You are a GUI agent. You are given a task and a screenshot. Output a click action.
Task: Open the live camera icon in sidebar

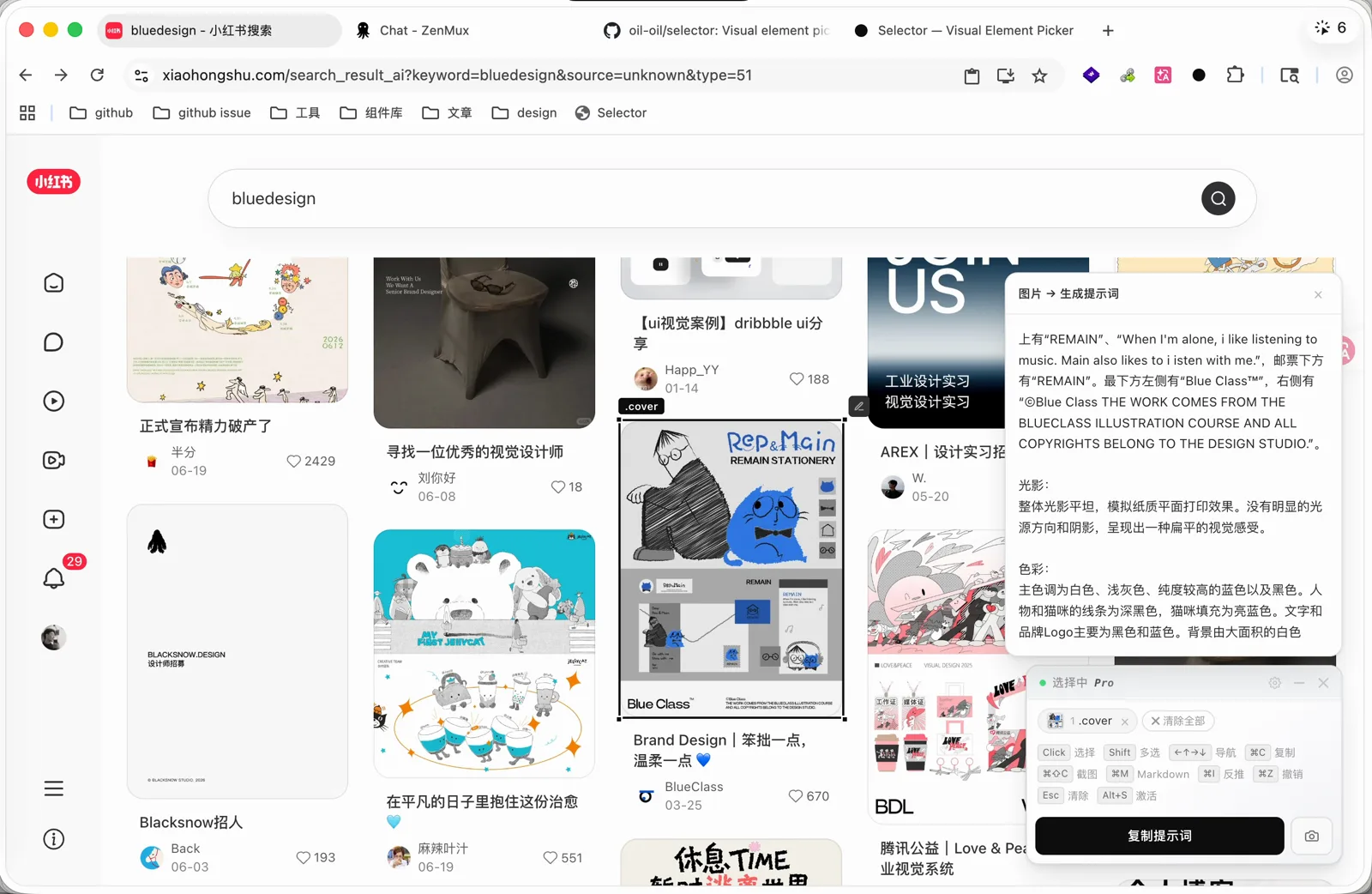(x=53, y=460)
